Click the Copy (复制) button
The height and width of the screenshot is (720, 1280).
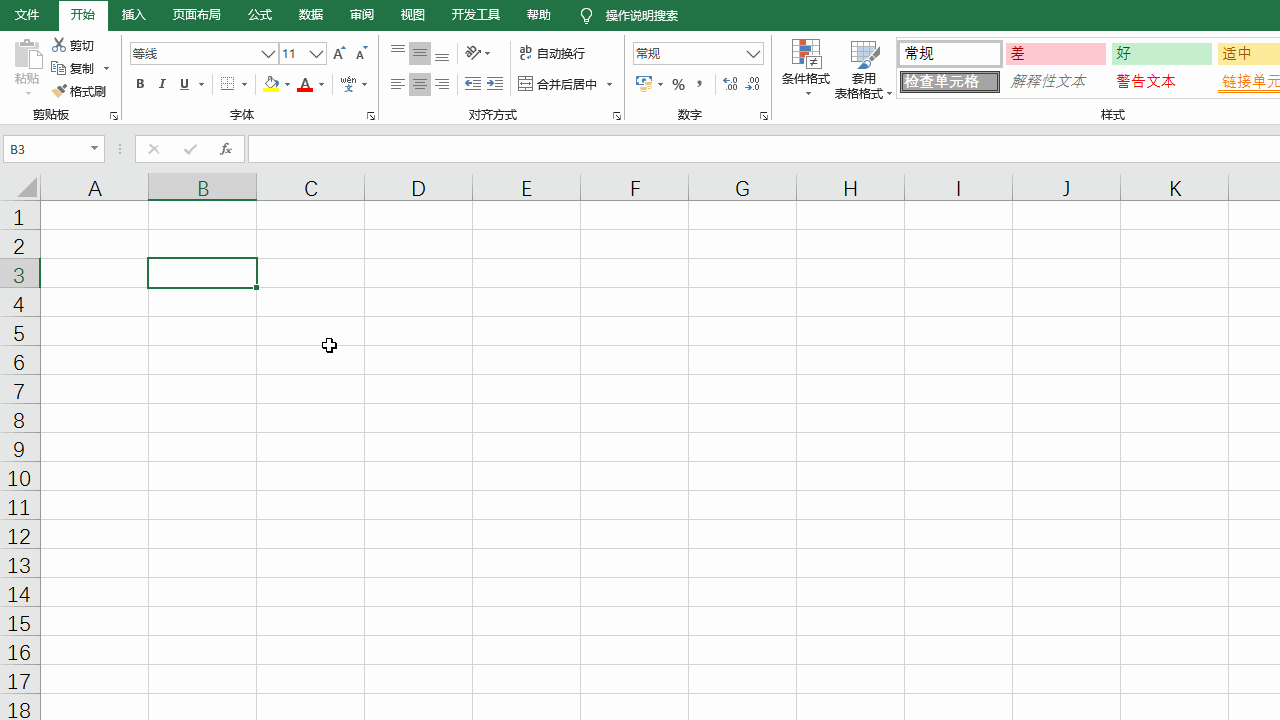click(x=74, y=68)
